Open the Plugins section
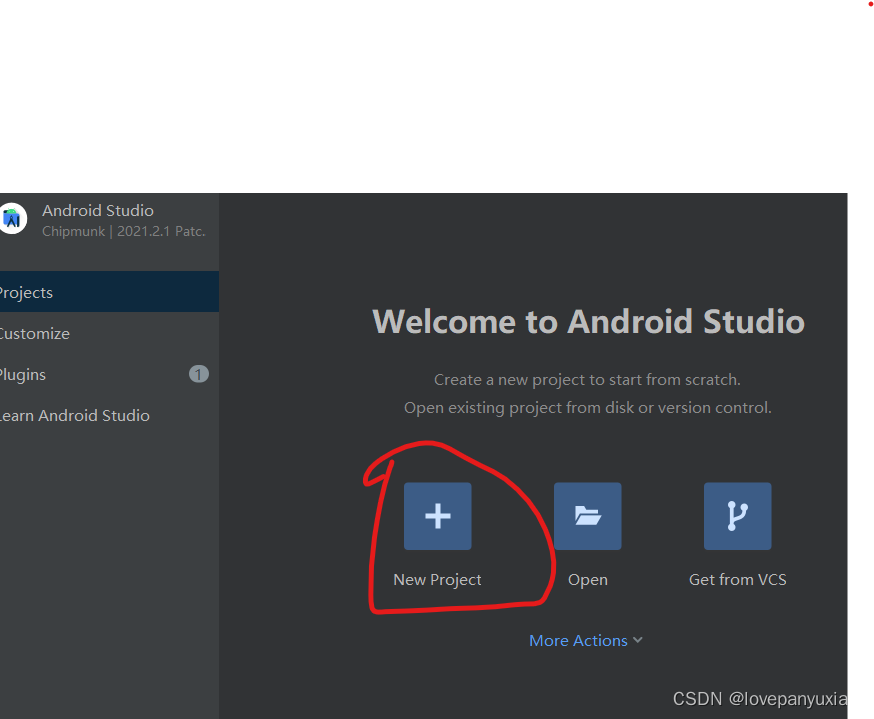The width and height of the screenshot is (874, 719). (x=109, y=374)
